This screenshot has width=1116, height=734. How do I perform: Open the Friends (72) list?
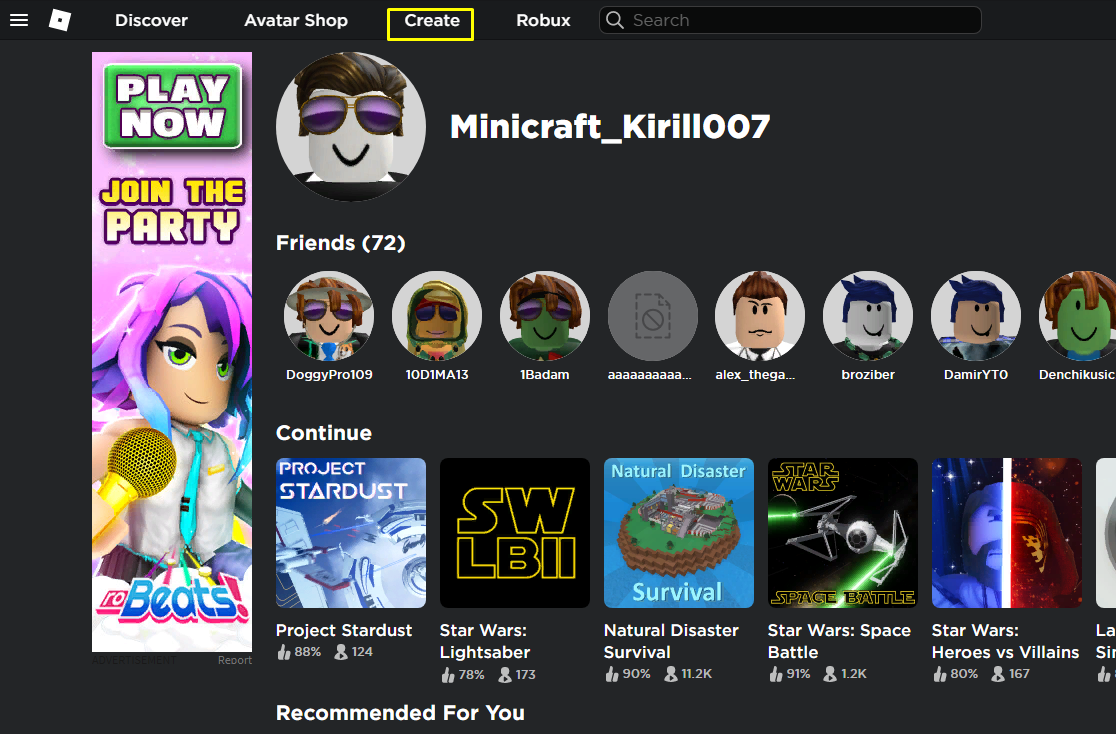pos(340,243)
